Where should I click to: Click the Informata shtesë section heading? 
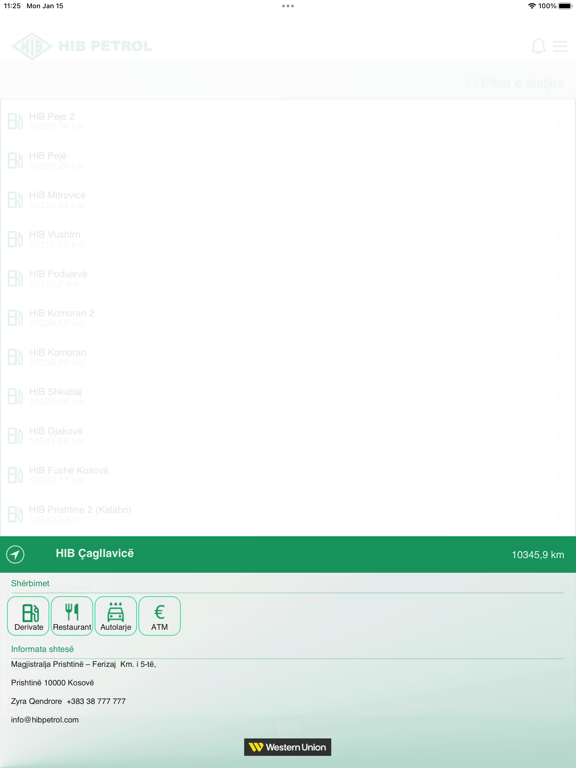pos(42,649)
